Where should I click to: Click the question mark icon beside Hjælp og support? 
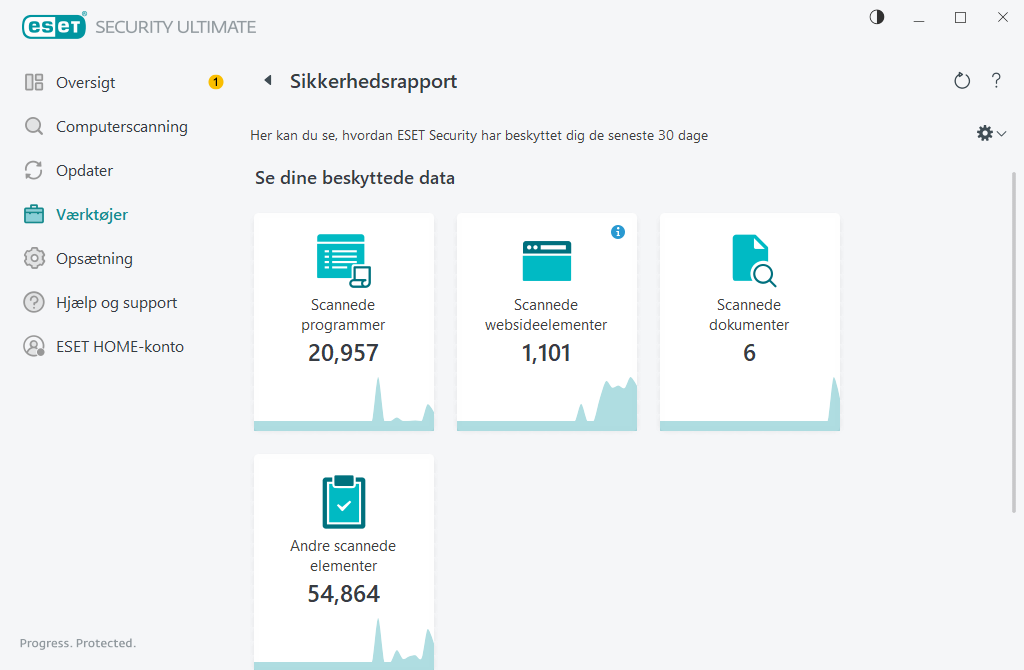(34, 302)
